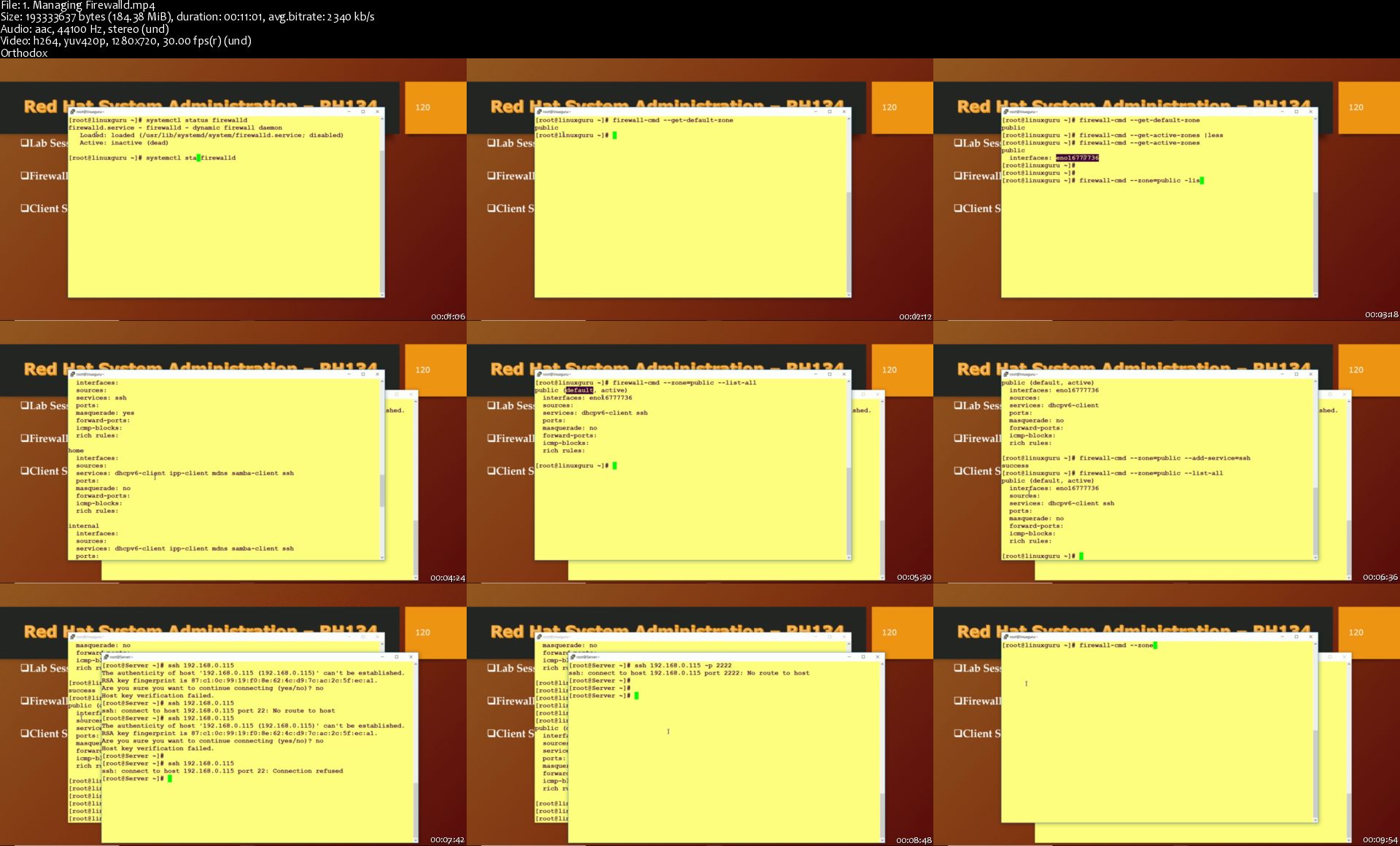The image size is (1400, 846).
Task: Click the 'Audio: aac, 44100 Hz' info line
Action: point(85,29)
